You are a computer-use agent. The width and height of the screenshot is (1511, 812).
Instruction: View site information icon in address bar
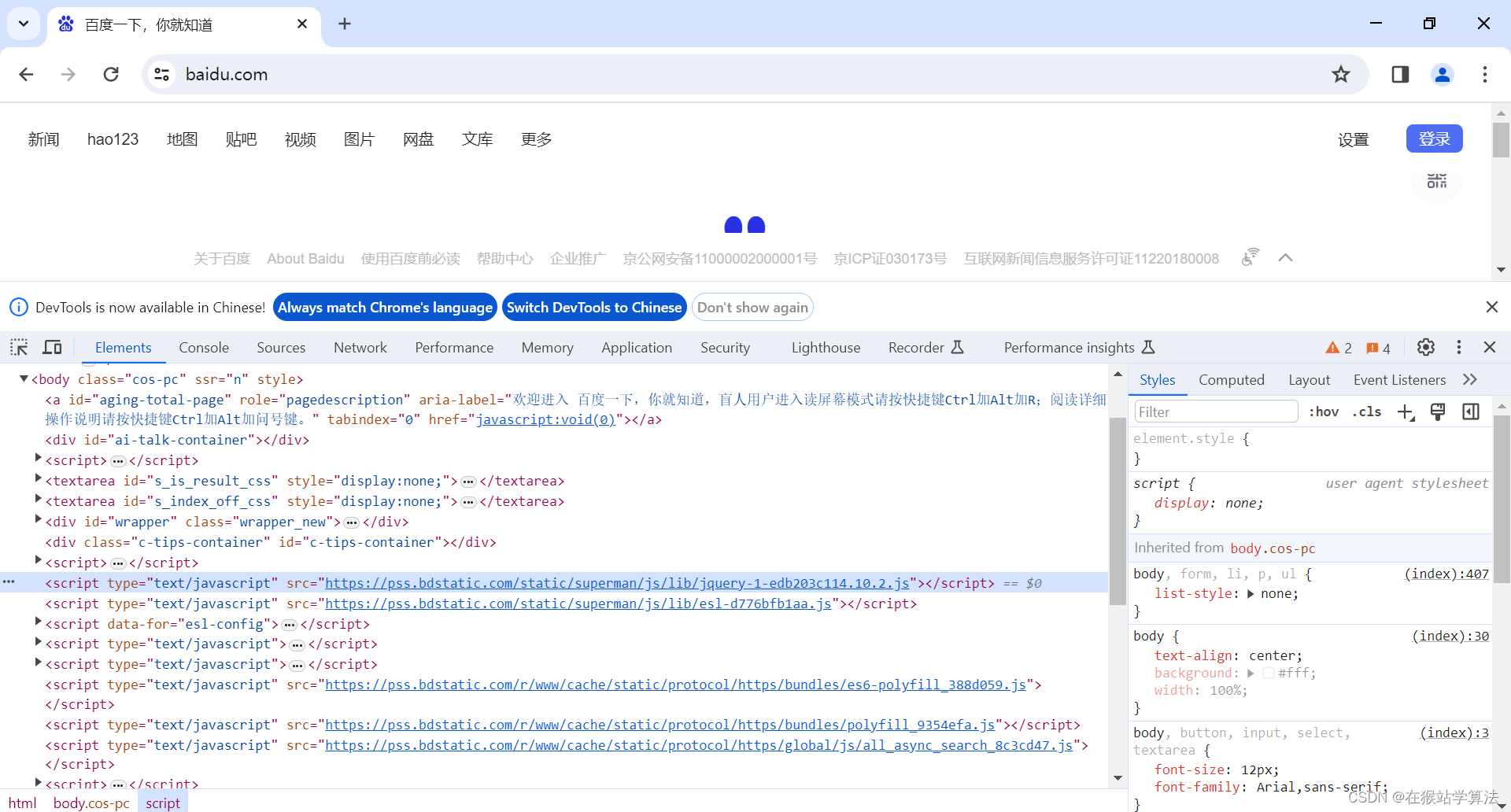[x=162, y=74]
